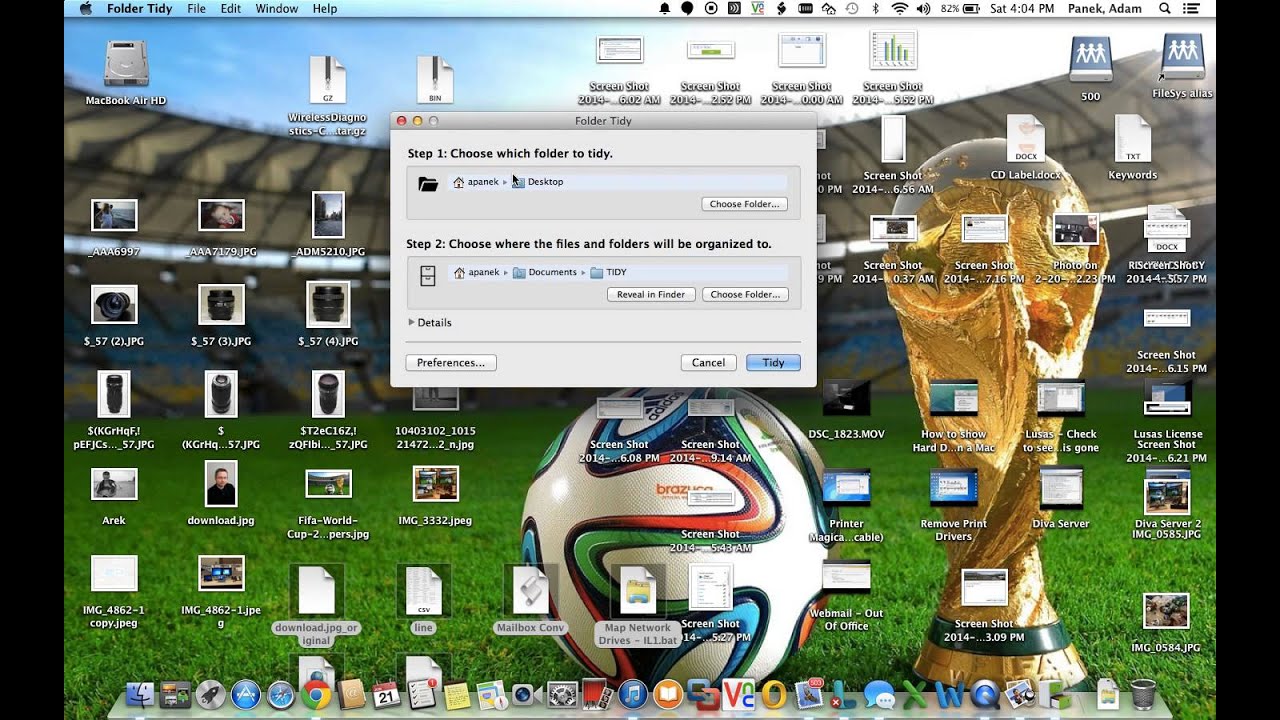Screen dimensions: 1280x720
Task: Select _AAA6997 photo thumbnail
Action: click(114, 215)
